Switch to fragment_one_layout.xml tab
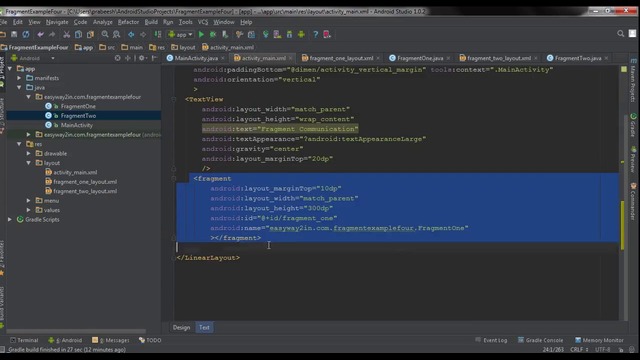The height and width of the screenshot is (360, 640). 341,58
